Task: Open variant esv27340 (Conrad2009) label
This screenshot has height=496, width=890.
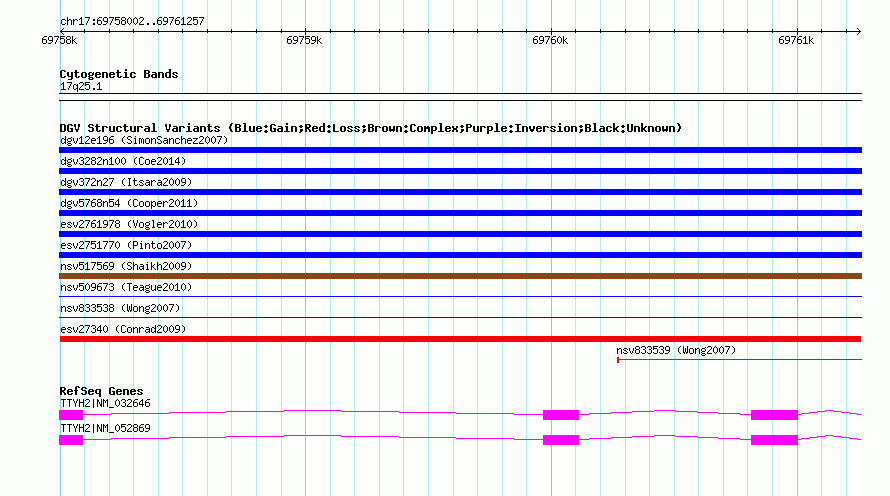Action: tap(123, 329)
